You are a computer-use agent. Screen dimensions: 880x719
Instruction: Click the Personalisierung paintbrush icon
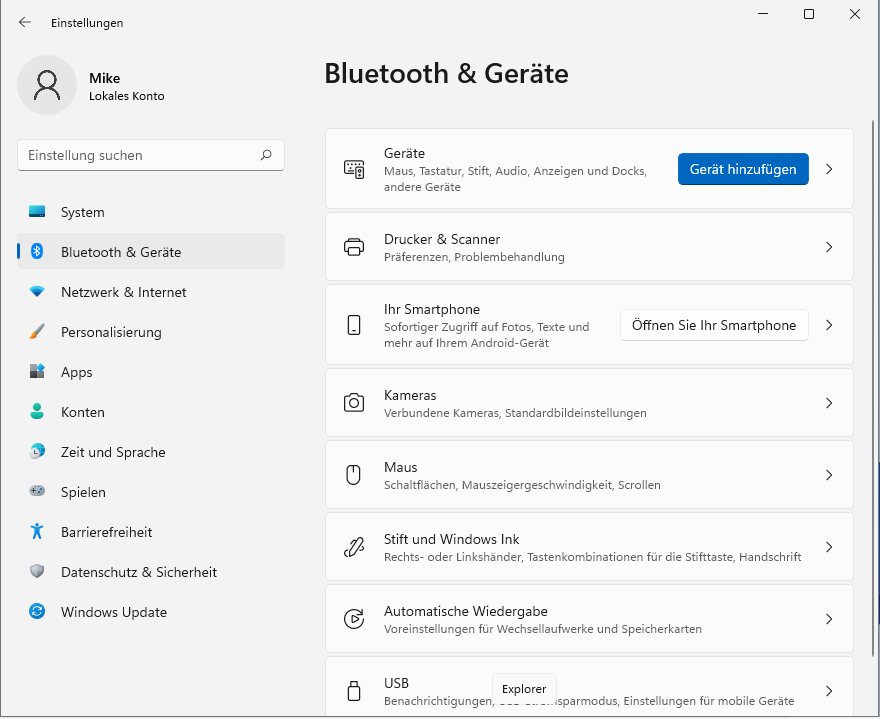[37, 332]
